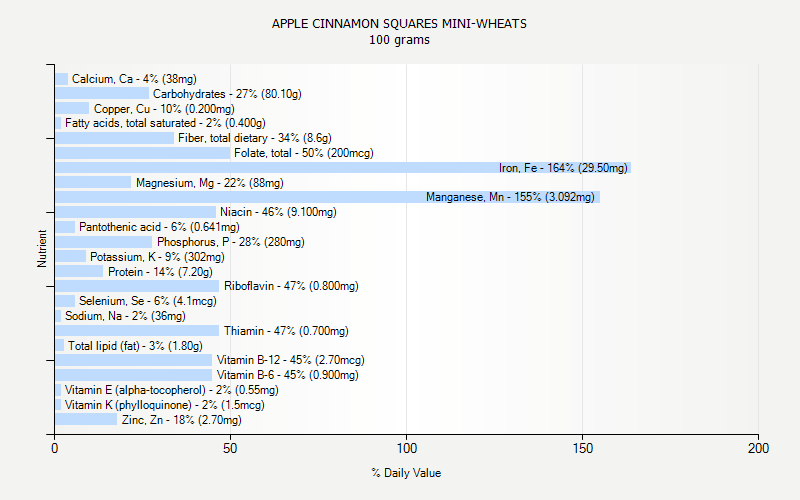The width and height of the screenshot is (800, 500).
Task: Click the '100 grams' subtitle
Action: pos(399,40)
